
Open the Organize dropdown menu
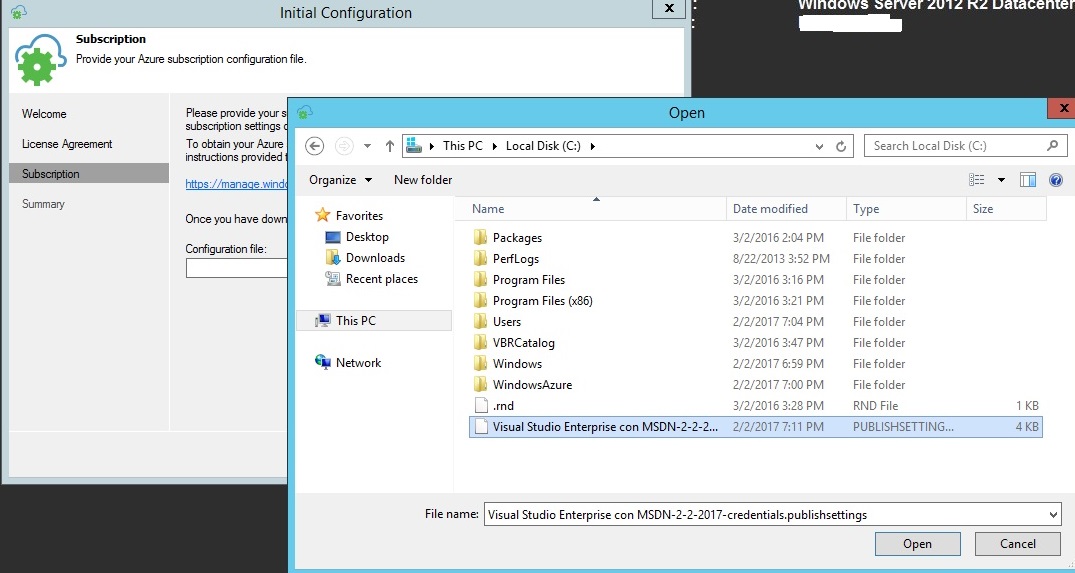point(340,180)
